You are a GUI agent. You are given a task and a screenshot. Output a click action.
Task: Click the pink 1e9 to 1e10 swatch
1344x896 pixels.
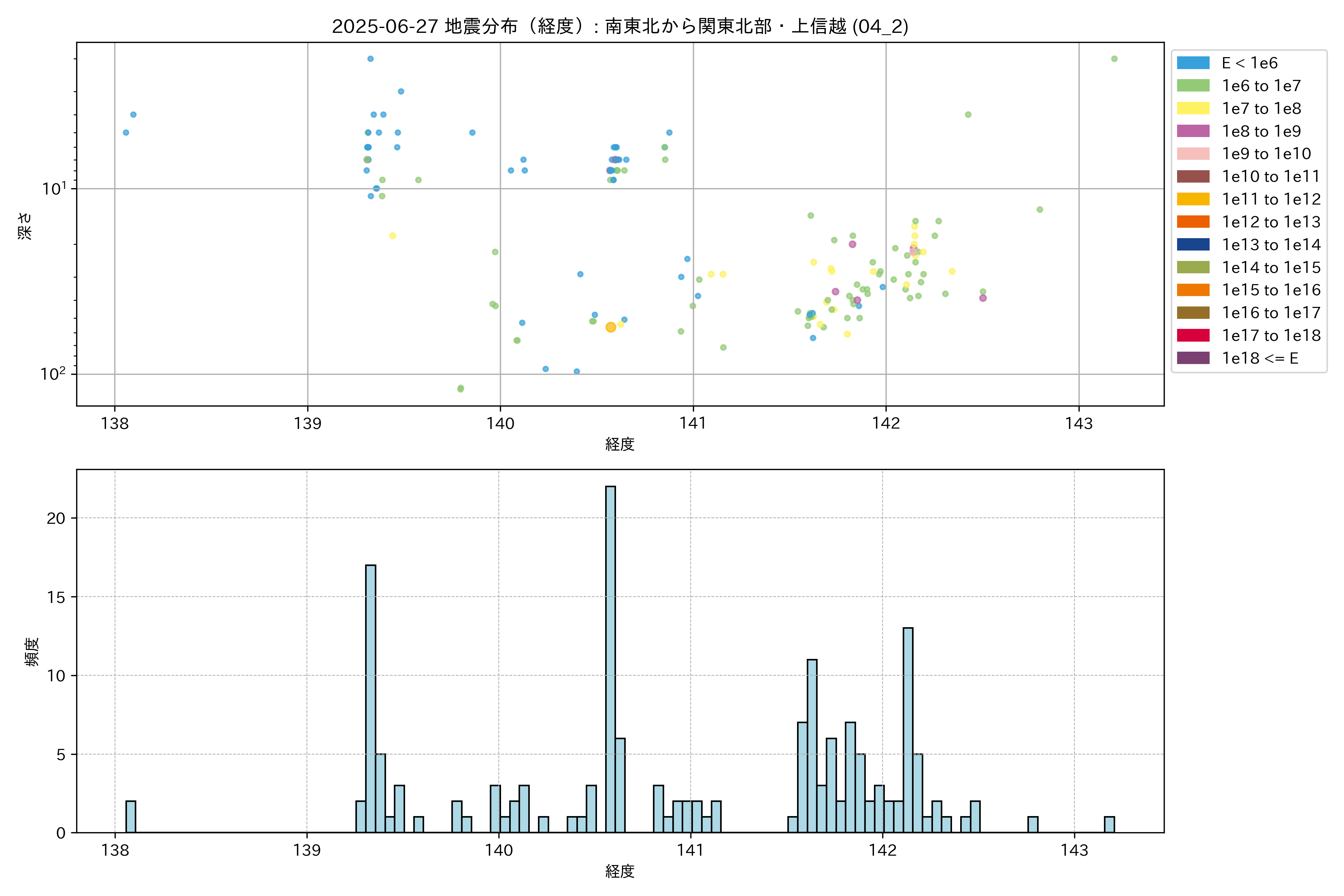[x=1192, y=154]
